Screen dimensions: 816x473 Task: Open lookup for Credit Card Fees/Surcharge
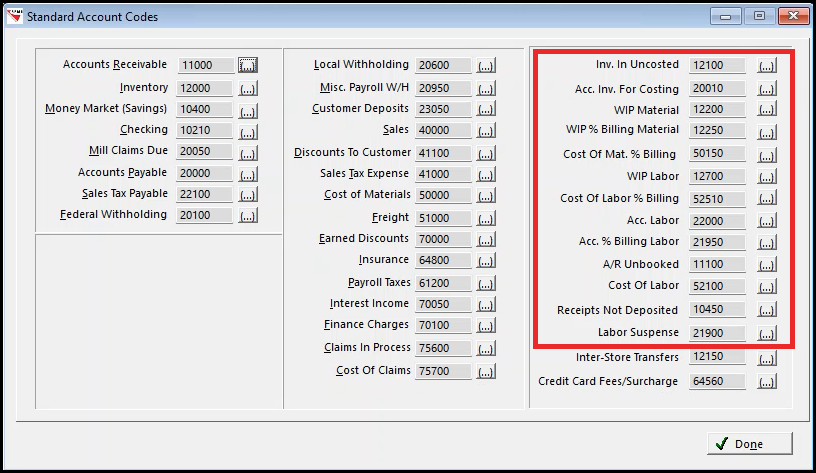click(x=766, y=382)
